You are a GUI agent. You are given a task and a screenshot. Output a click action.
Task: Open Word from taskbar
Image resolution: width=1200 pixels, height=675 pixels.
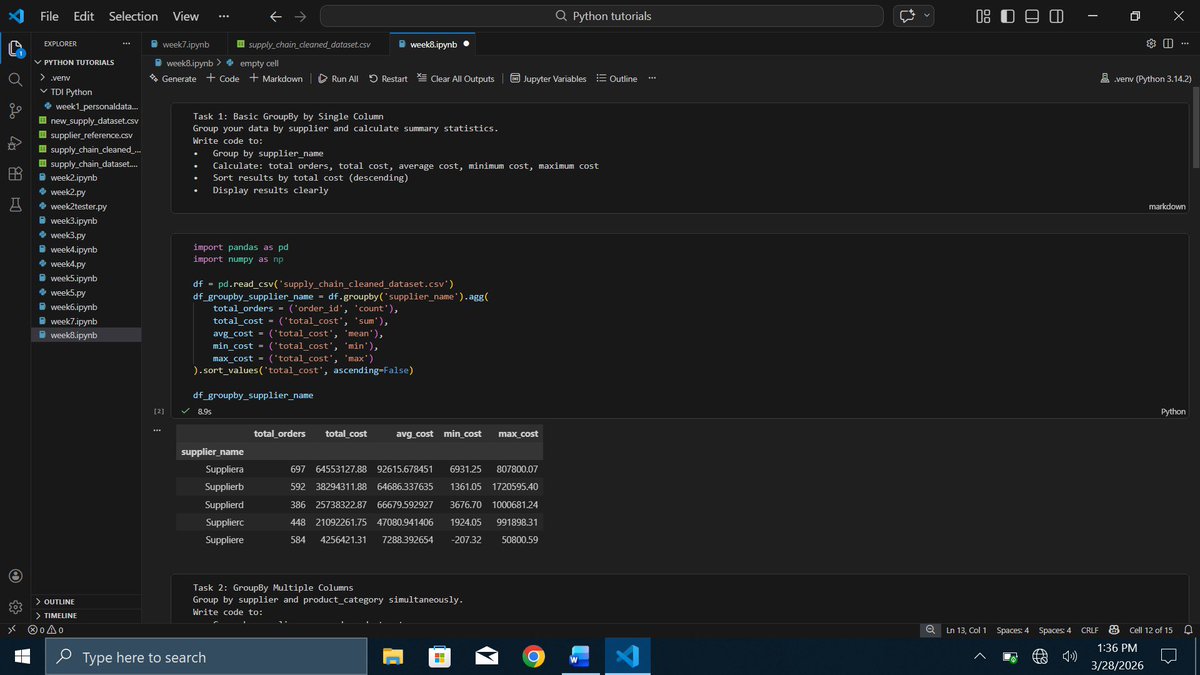580,656
